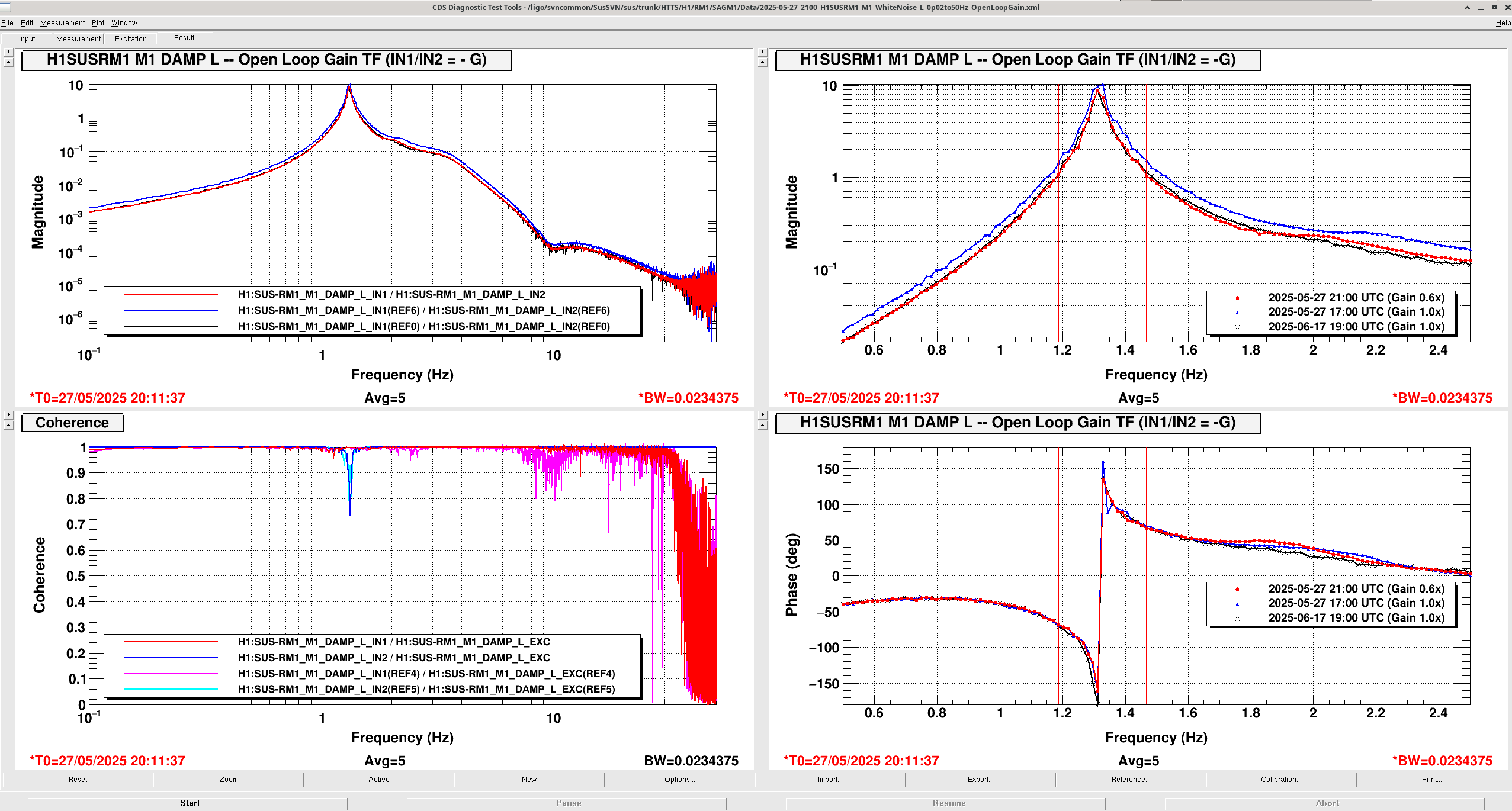The height and width of the screenshot is (811, 1512).
Task: Expand right-arrow panel of top-left magnitude plot
Action: click(8, 52)
